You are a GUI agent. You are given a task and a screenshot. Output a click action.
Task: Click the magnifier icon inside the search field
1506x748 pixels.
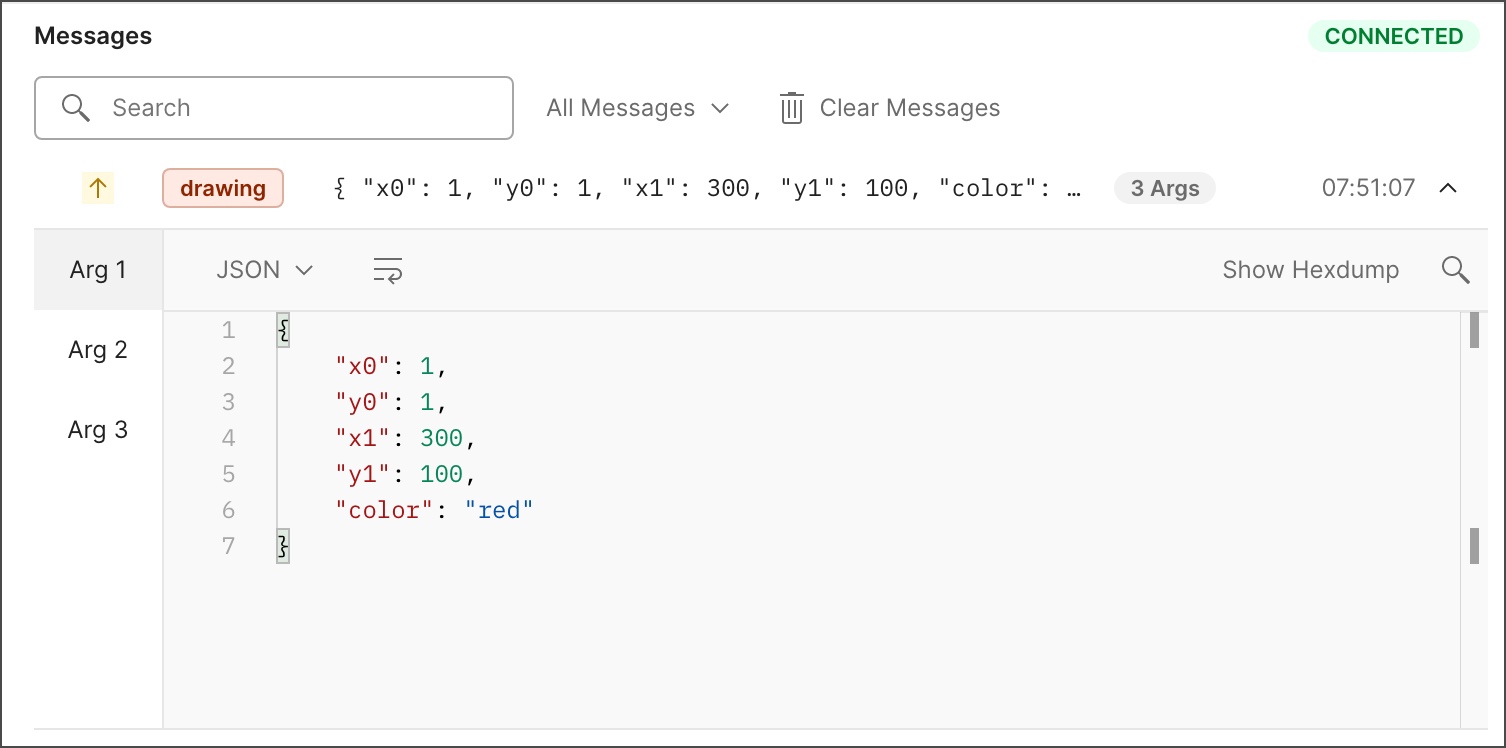76,107
